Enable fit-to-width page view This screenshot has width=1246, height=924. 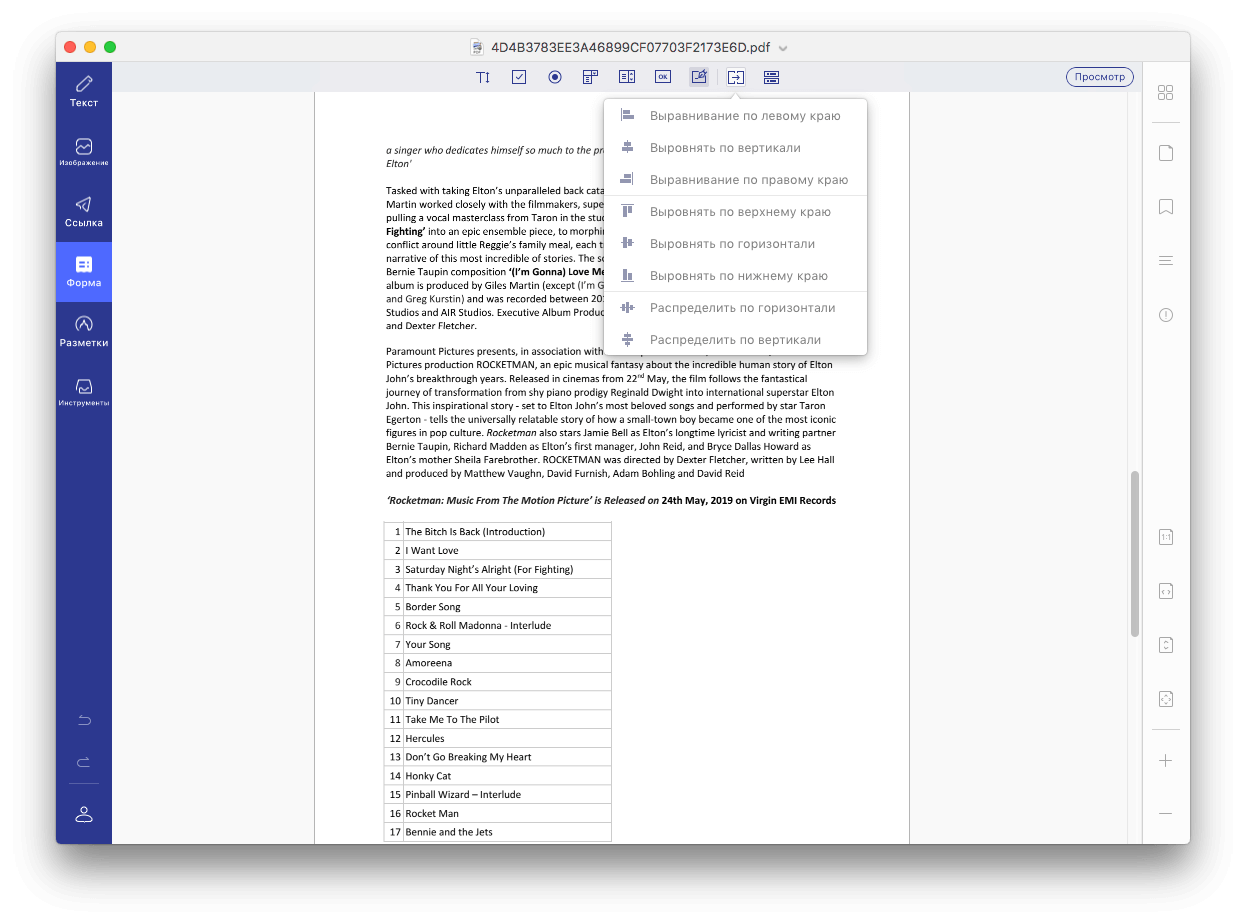point(1165,591)
